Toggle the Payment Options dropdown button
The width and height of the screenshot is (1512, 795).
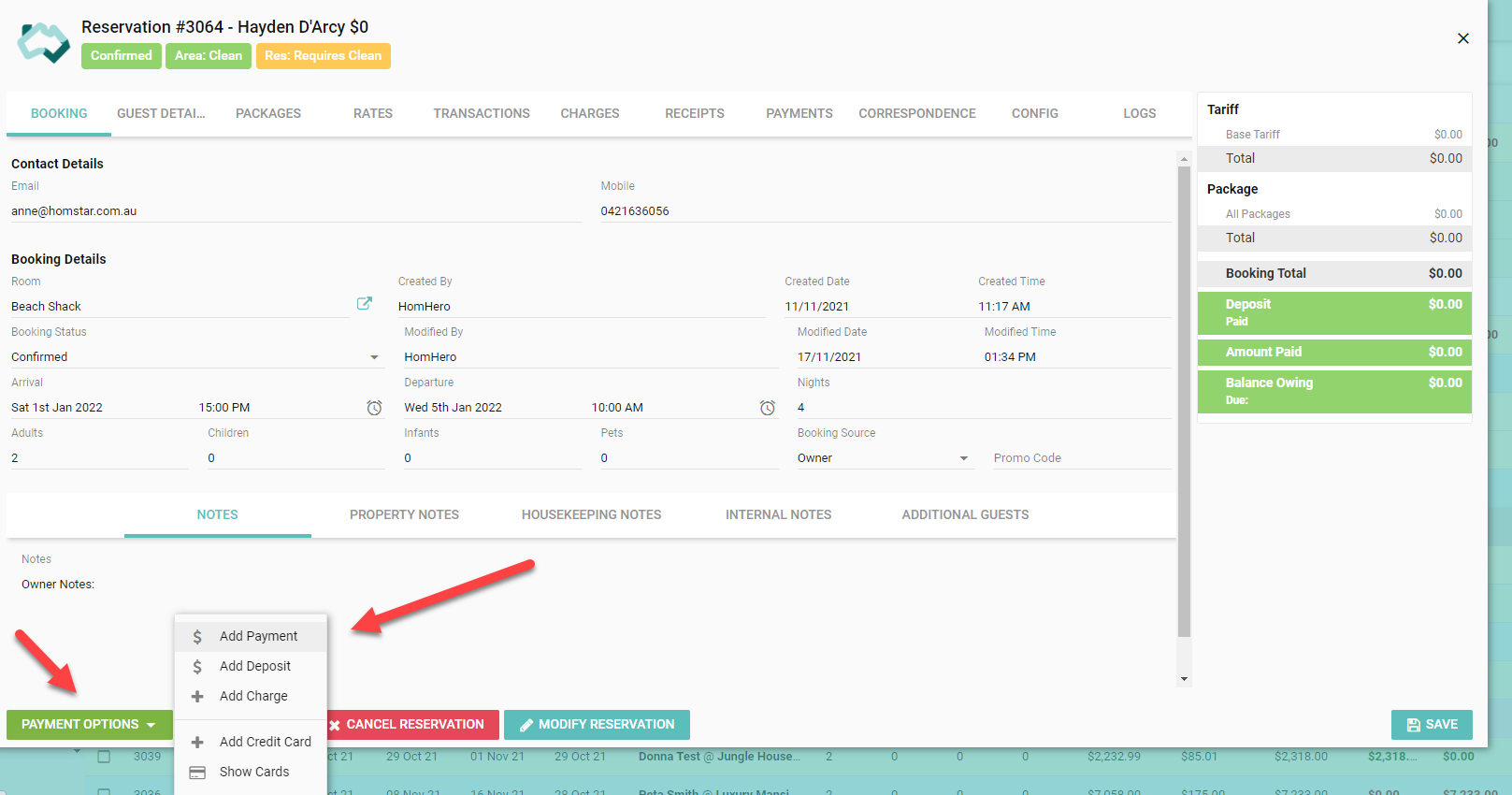click(89, 725)
